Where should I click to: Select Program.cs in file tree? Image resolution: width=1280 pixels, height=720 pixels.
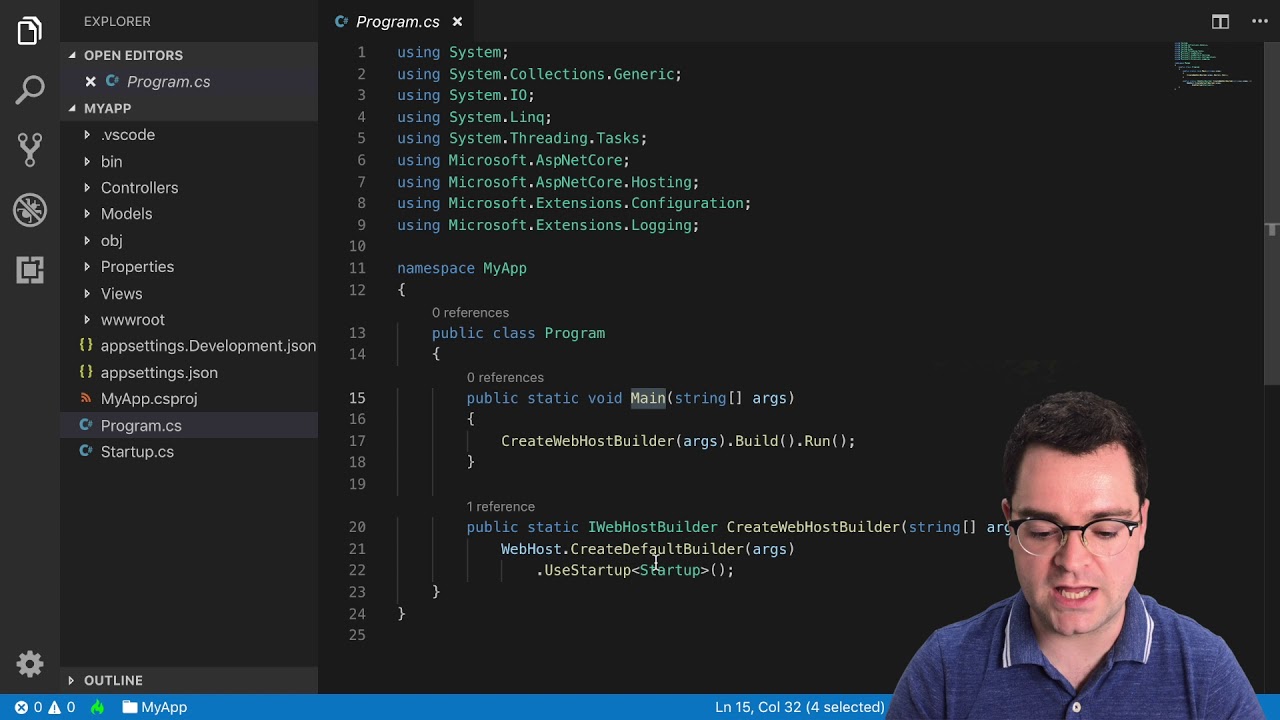pyautogui.click(x=189, y=425)
